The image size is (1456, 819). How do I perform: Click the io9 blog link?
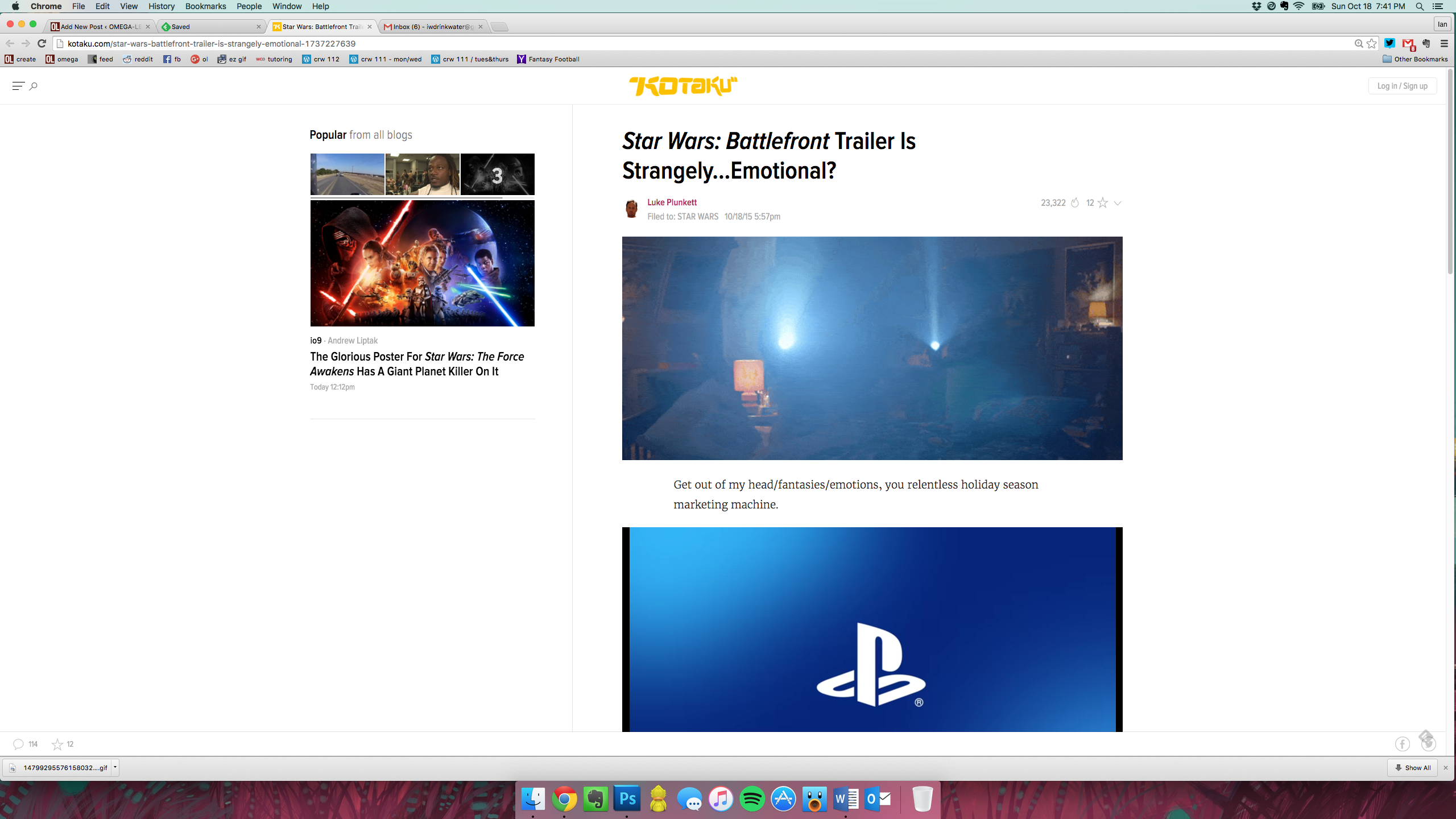click(316, 341)
